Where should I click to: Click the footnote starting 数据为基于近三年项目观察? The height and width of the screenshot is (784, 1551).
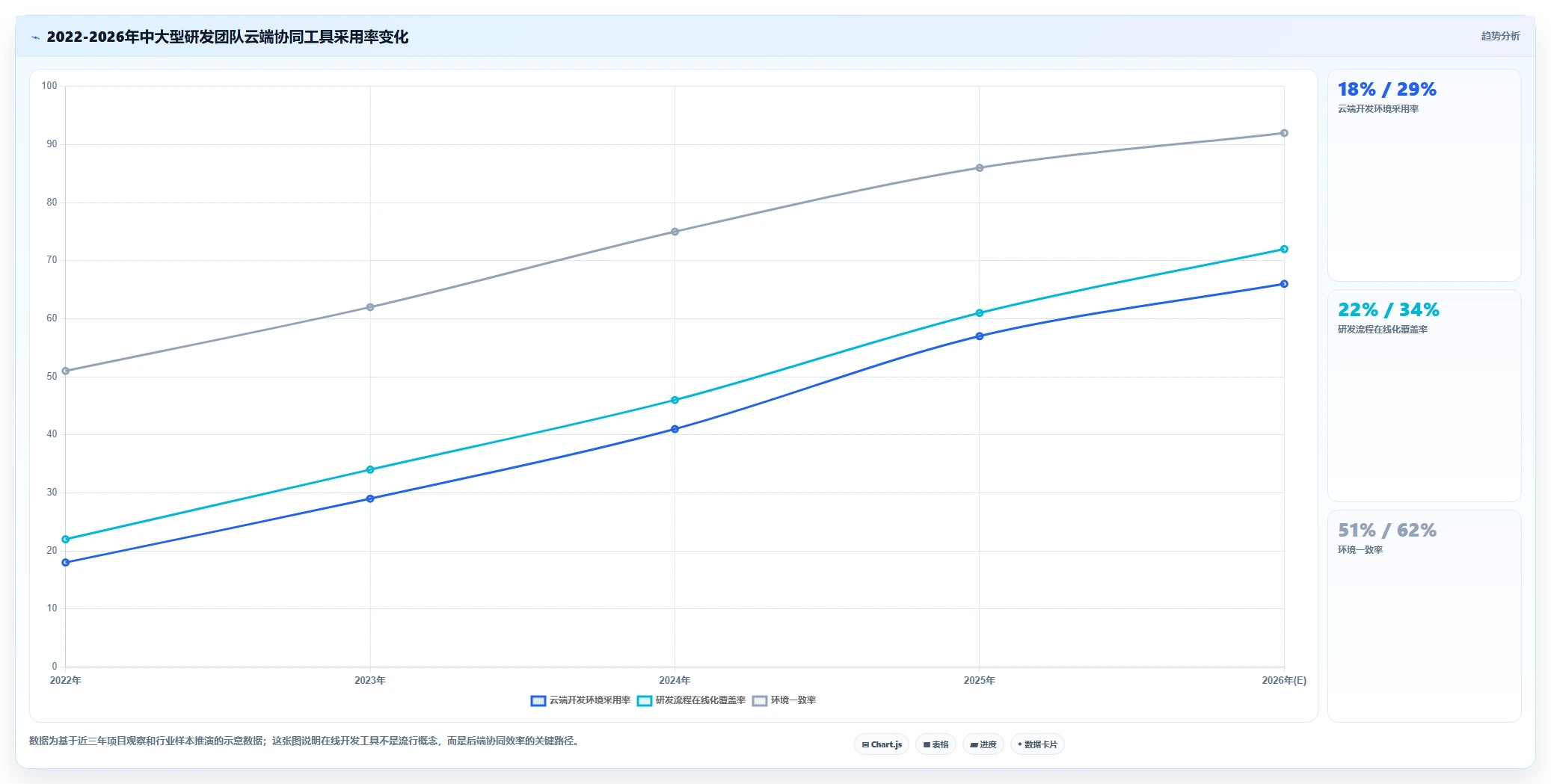pos(305,741)
